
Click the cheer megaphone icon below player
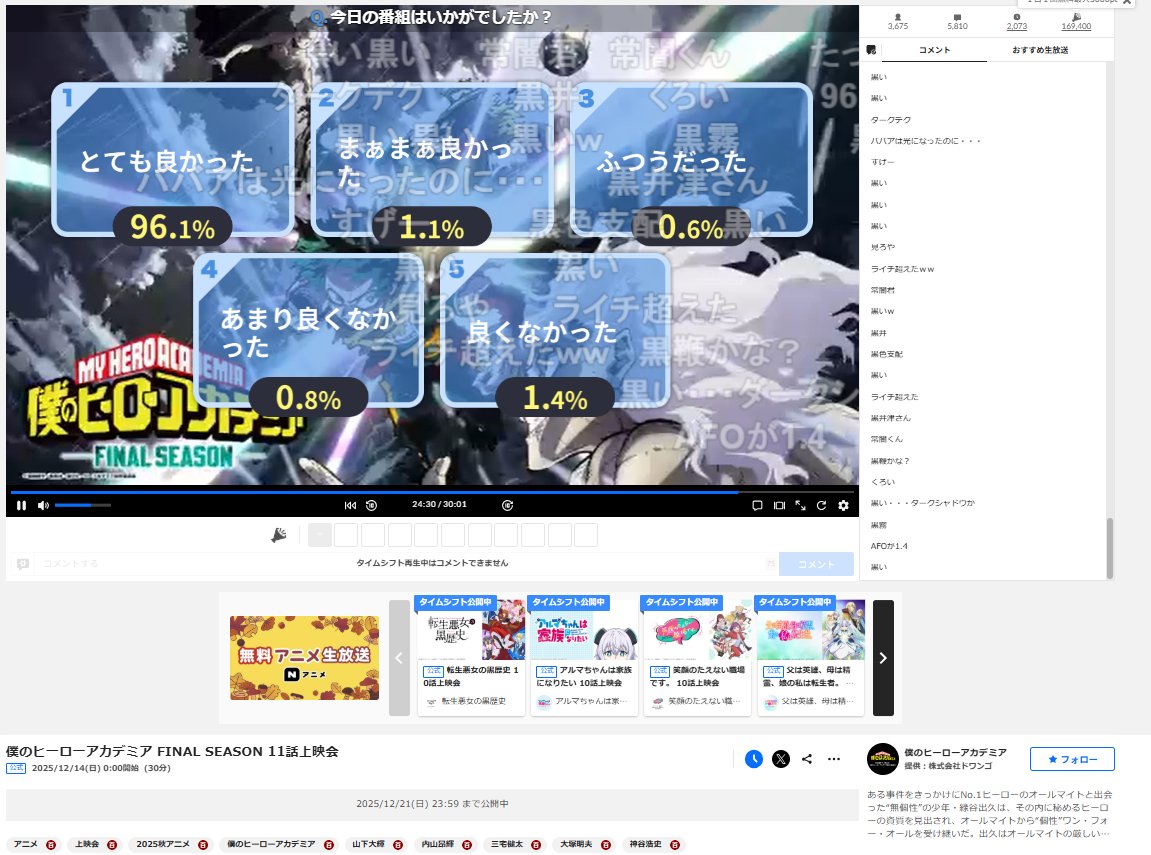(279, 535)
